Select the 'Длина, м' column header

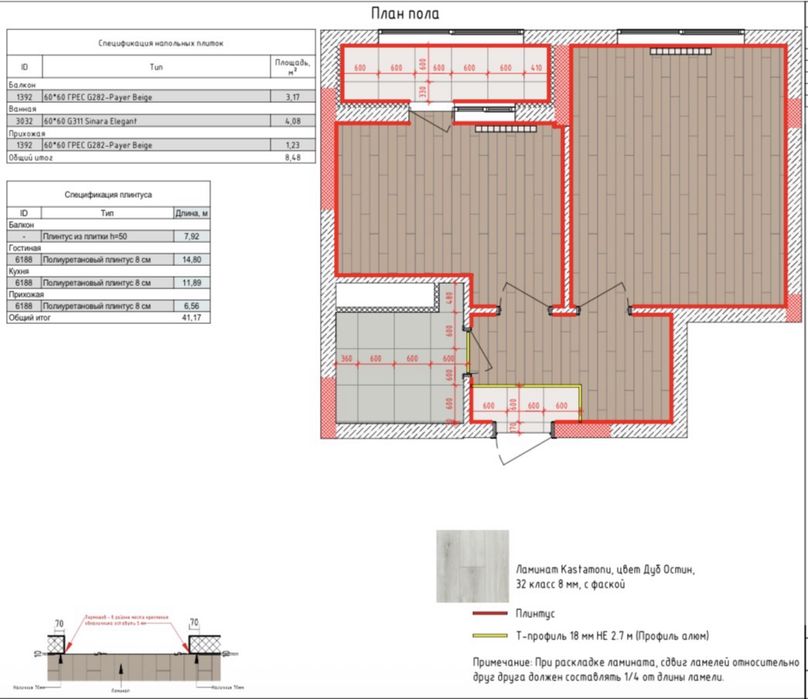(192, 213)
